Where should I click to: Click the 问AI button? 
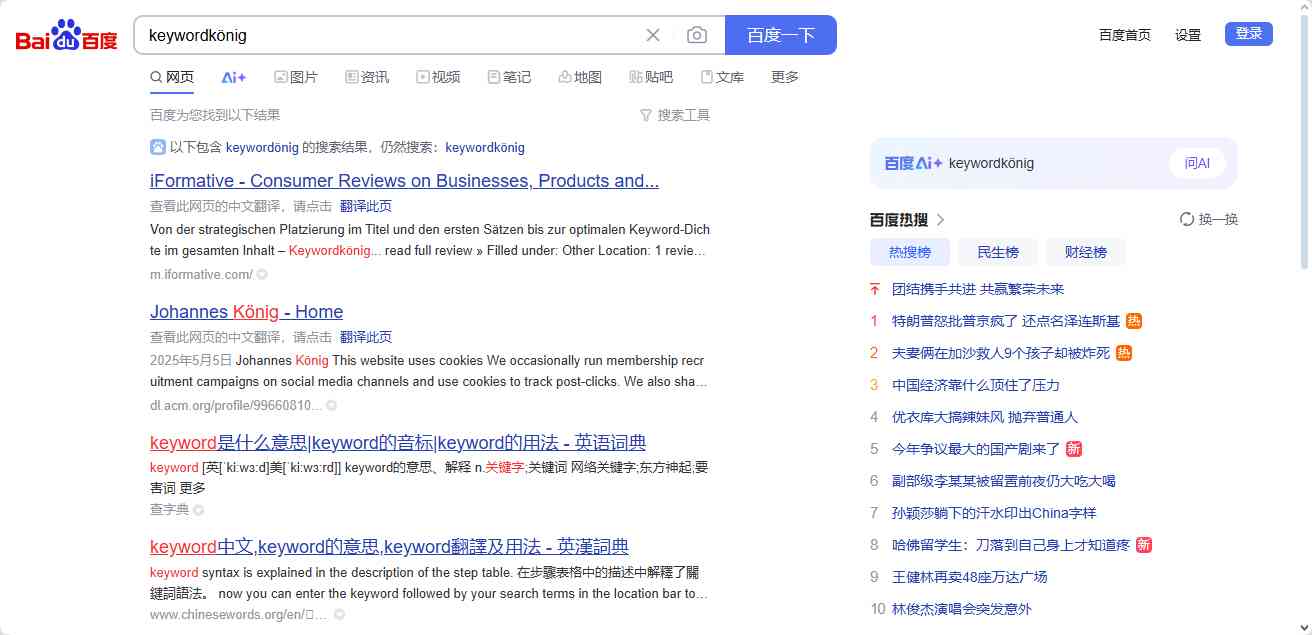pyautogui.click(x=1197, y=163)
